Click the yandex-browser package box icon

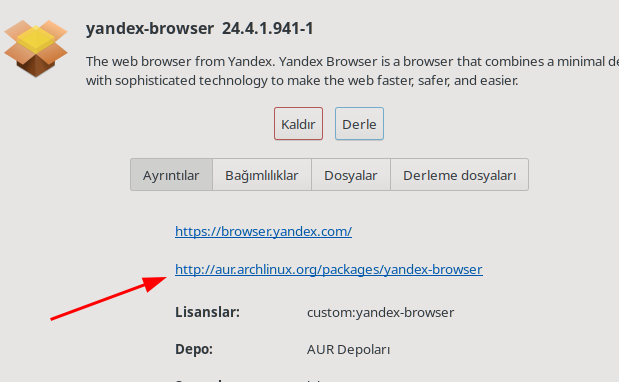click(x=36, y=48)
